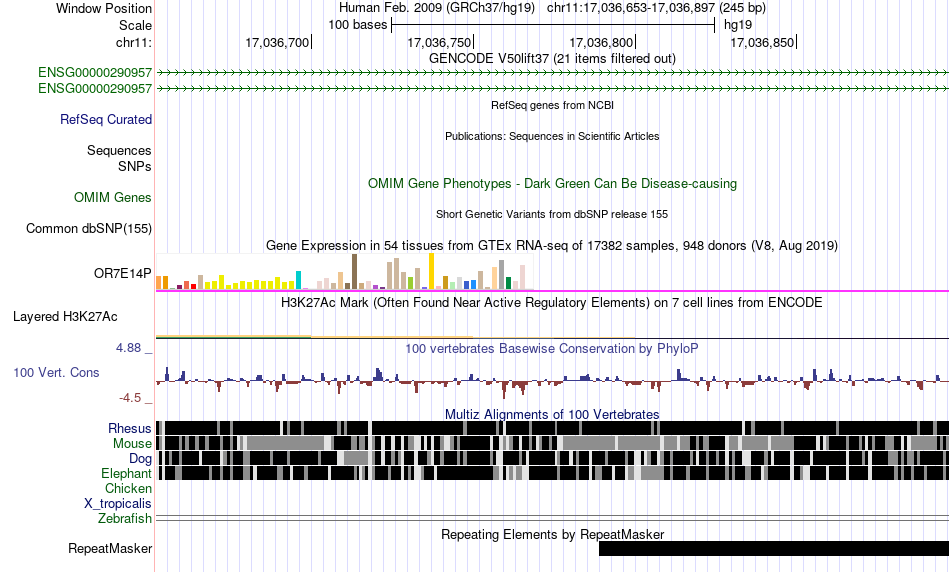Click the Dog alignment row label
Viewport: 950px width, 572px height.
(x=140, y=459)
